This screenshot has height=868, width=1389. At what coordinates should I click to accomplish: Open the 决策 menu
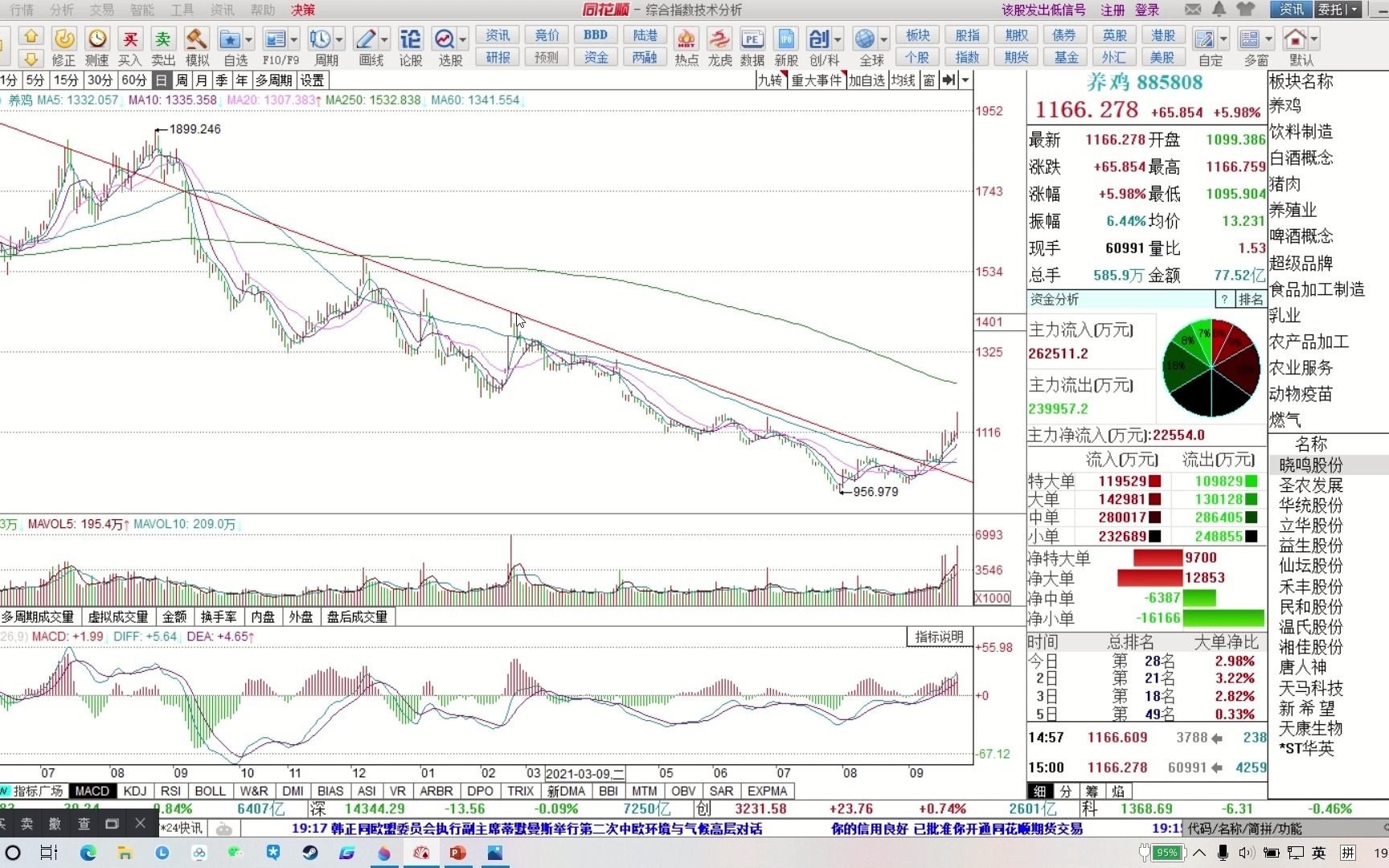tap(303, 10)
